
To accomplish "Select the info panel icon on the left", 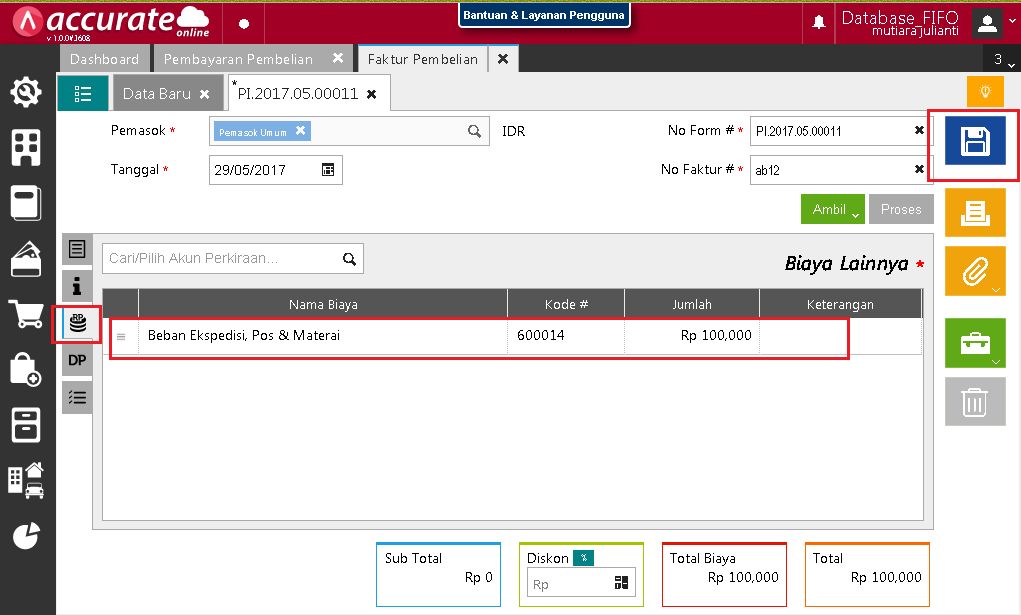I will [77, 286].
